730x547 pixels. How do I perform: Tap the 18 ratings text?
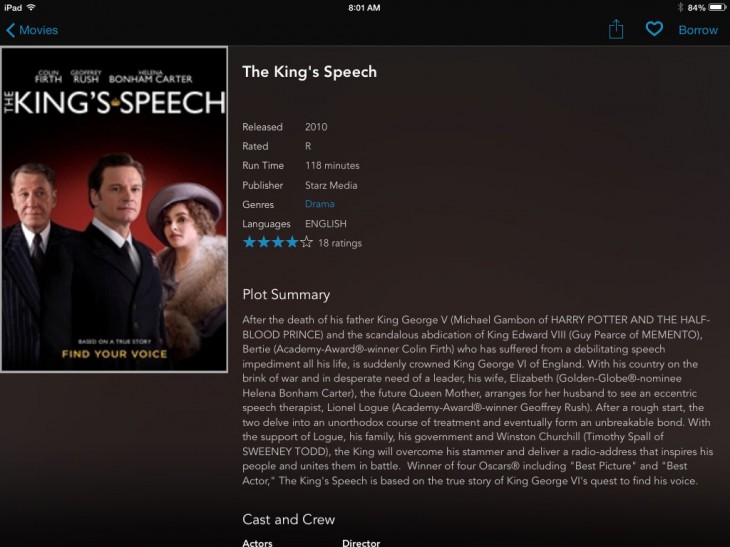340,243
